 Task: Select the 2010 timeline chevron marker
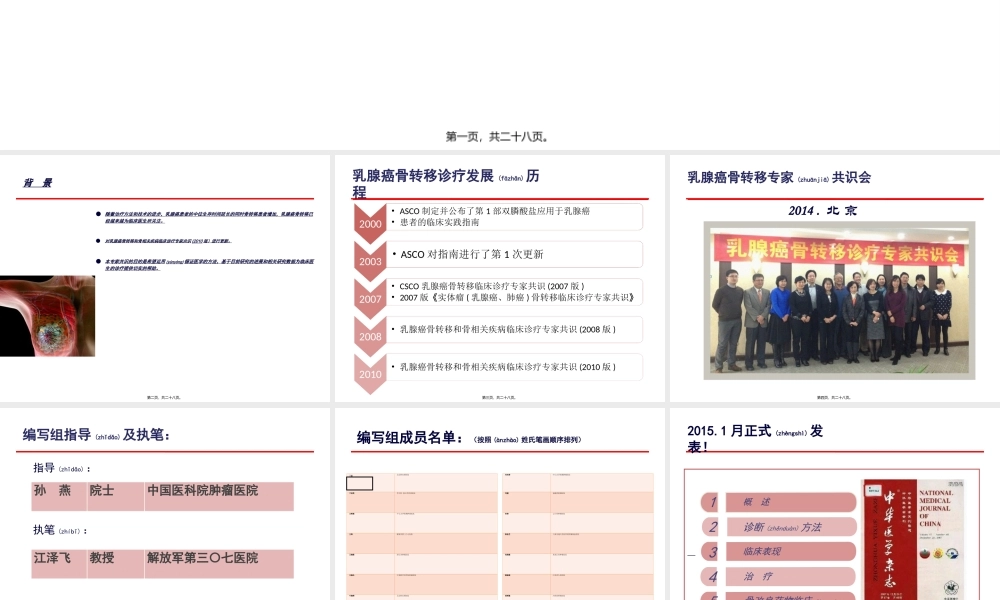pyautogui.click(x=370, y=373)
